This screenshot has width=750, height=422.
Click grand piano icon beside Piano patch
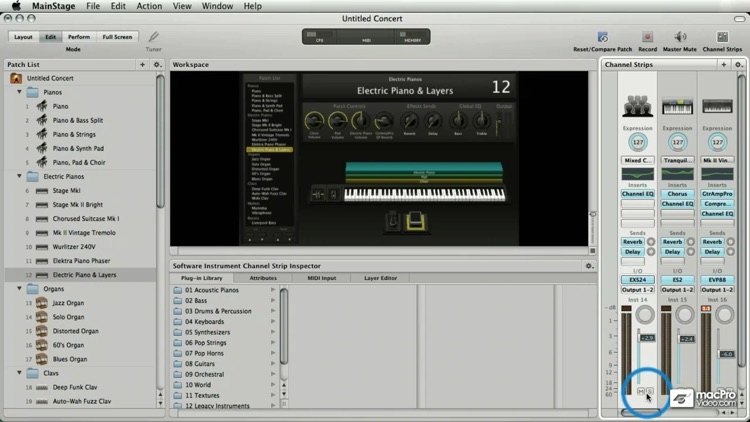[x=42, y=106]
